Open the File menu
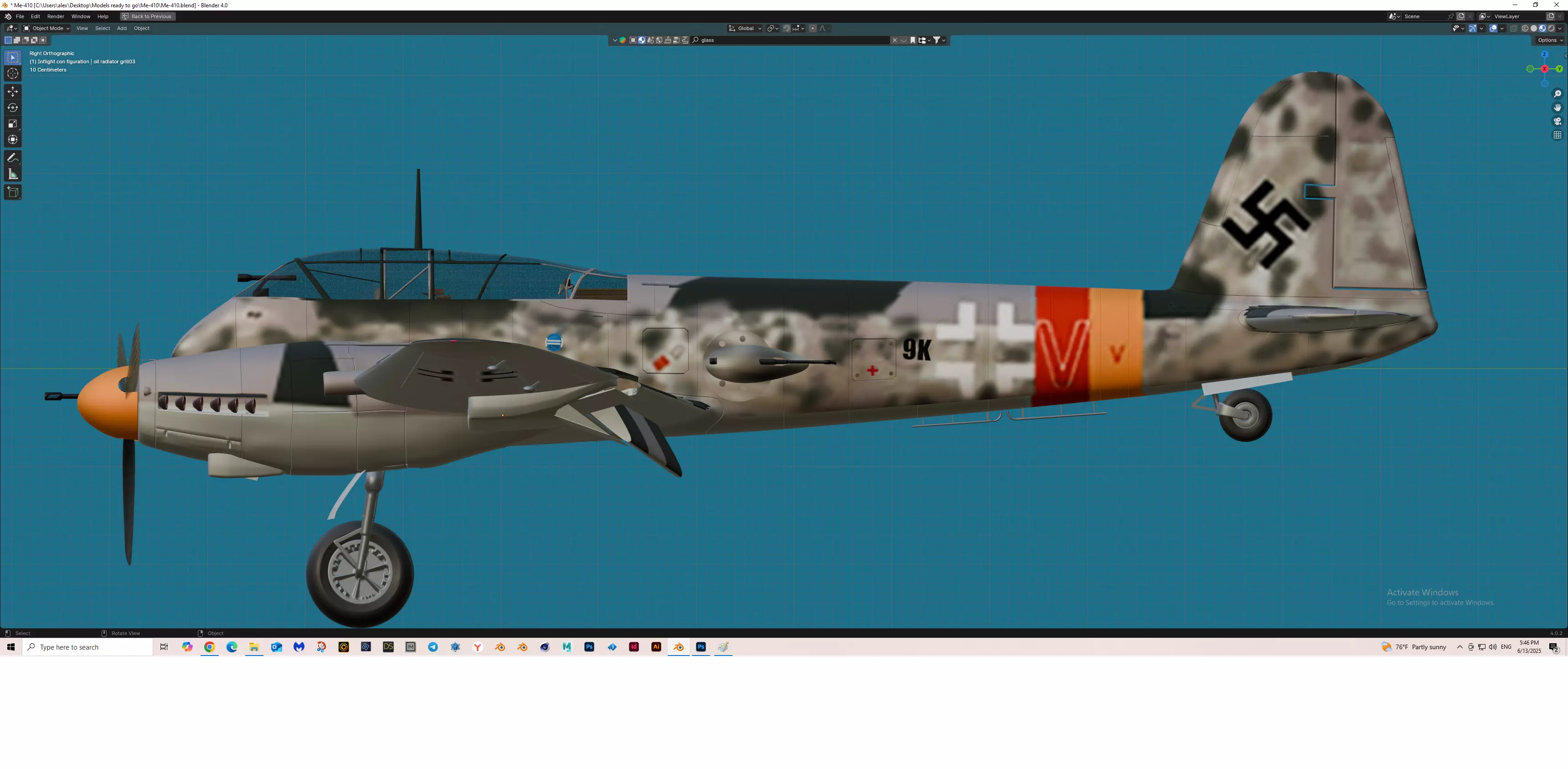1568x769 pixels. 20,16
